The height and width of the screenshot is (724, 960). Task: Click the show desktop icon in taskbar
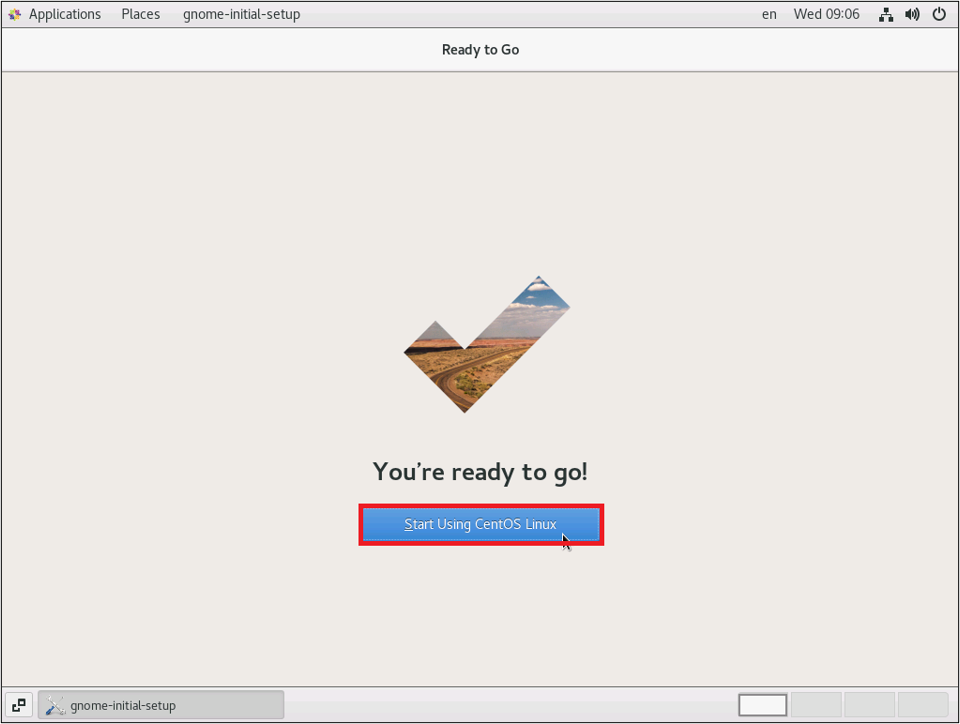click(x=18, y=705)
